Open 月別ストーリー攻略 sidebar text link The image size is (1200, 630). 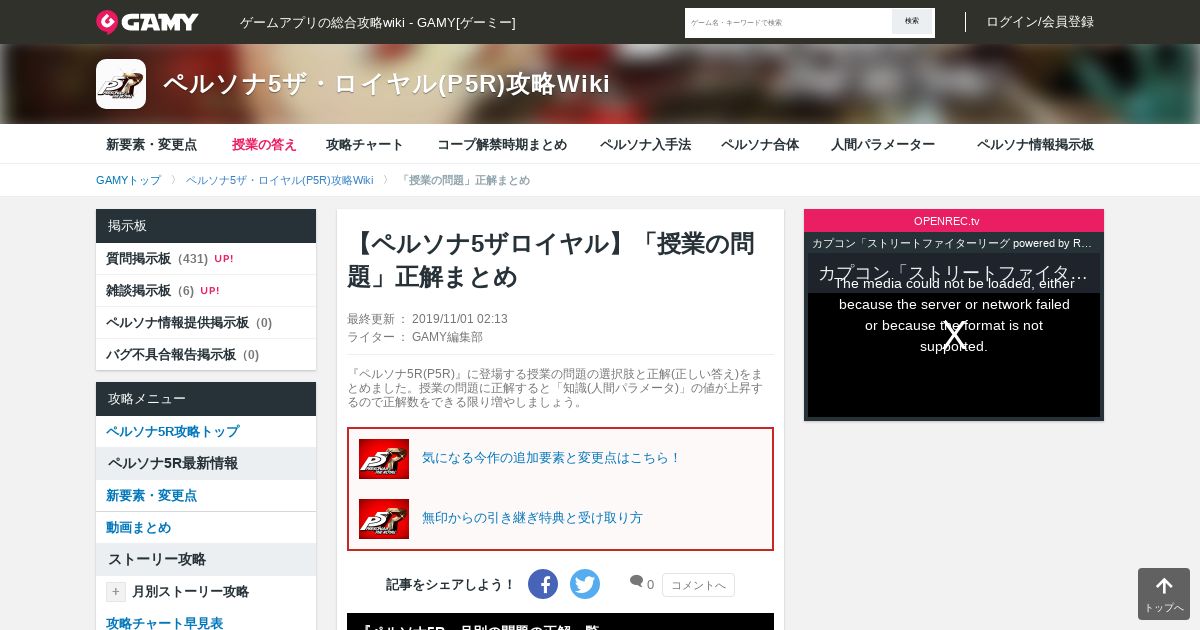point(190,592)
